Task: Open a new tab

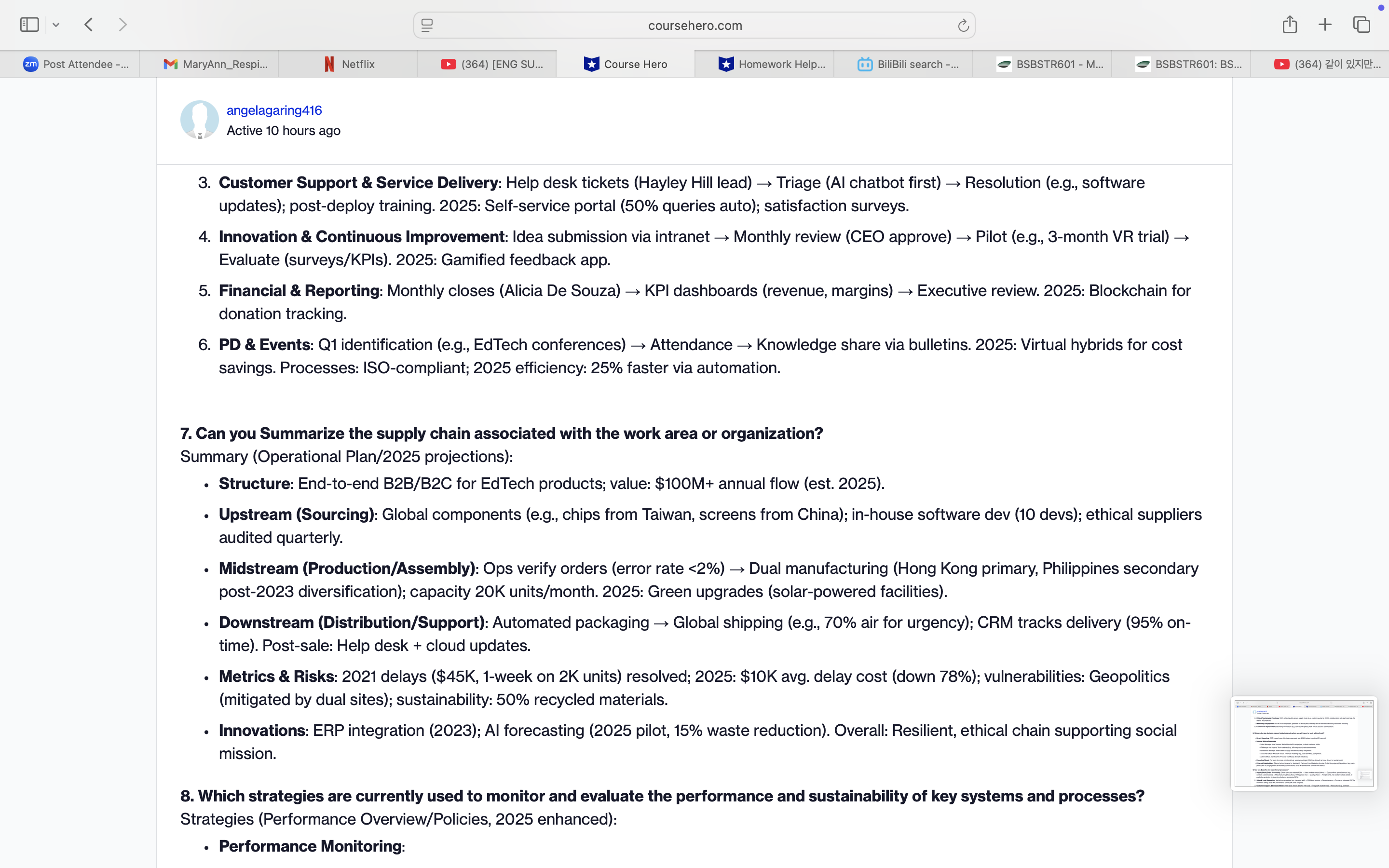Action: (x=1325, y=25)
